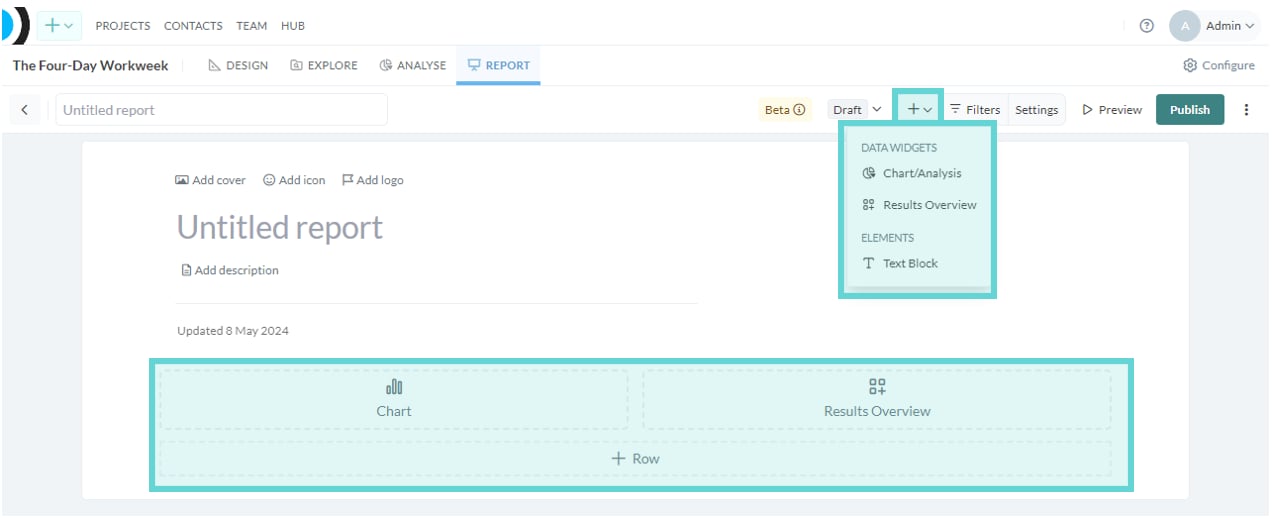Open the more options kebab menu
Image resolution: width=1279 pixels, height=524 pixels.
click(x=1246, y=110)
